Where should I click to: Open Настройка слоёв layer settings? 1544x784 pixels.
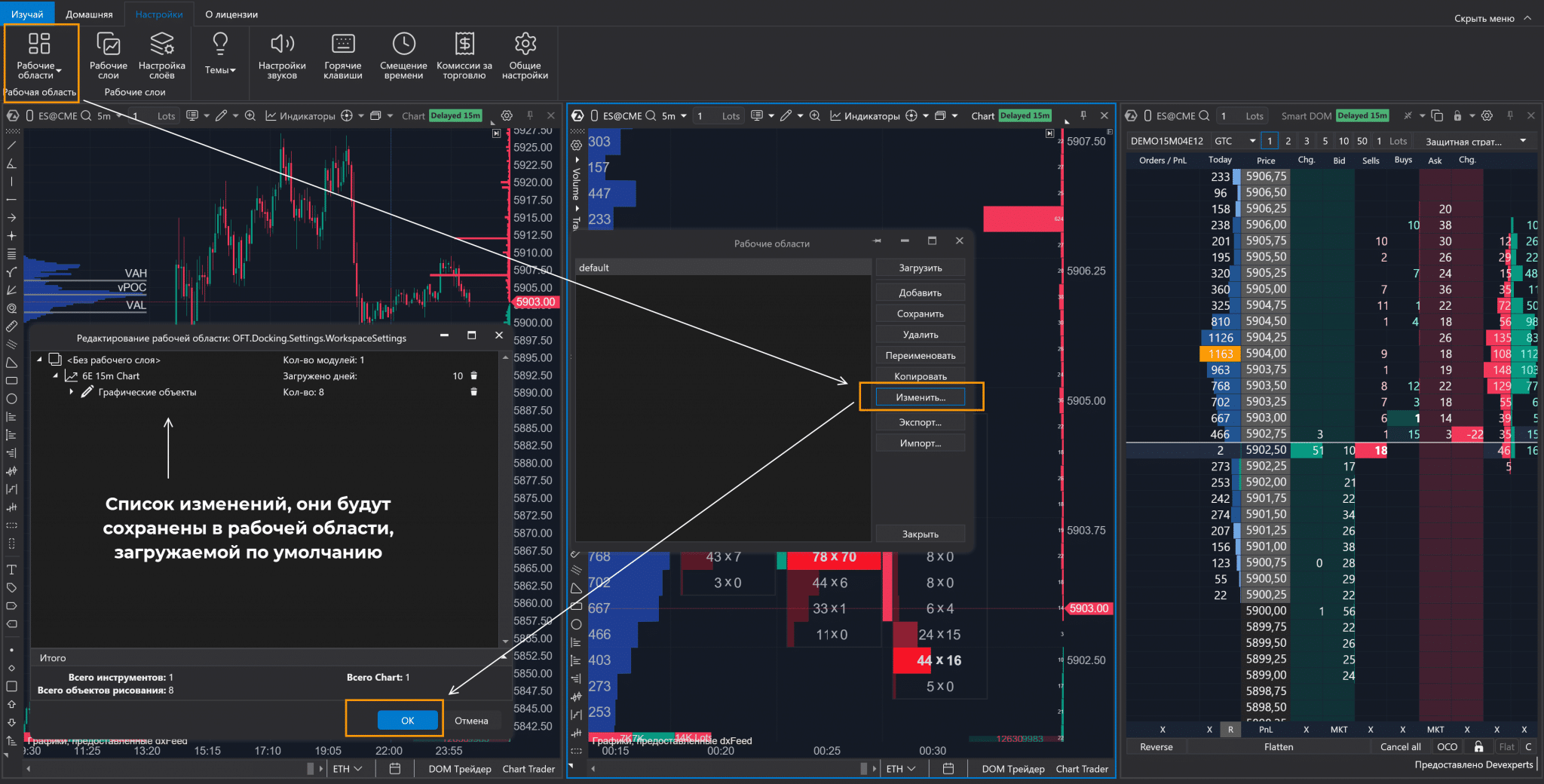(x=161, y=54)
